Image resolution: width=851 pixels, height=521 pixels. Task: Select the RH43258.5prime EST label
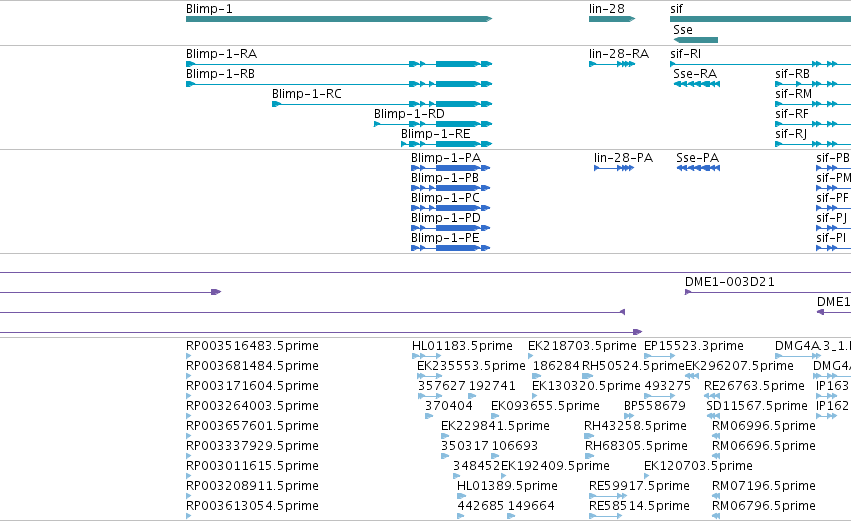636,427
